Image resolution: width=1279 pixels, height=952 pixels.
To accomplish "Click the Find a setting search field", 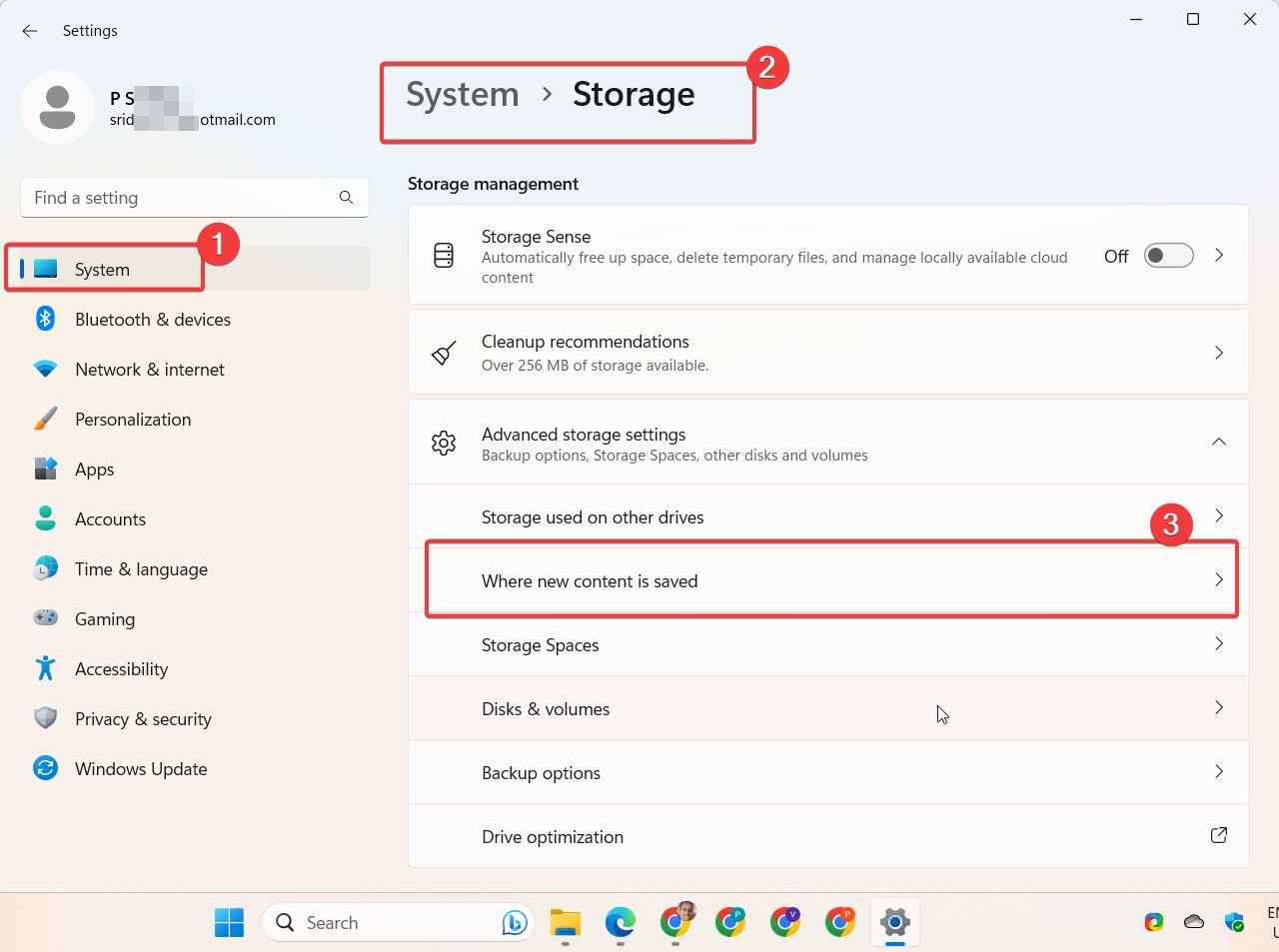I will [180, 198].
